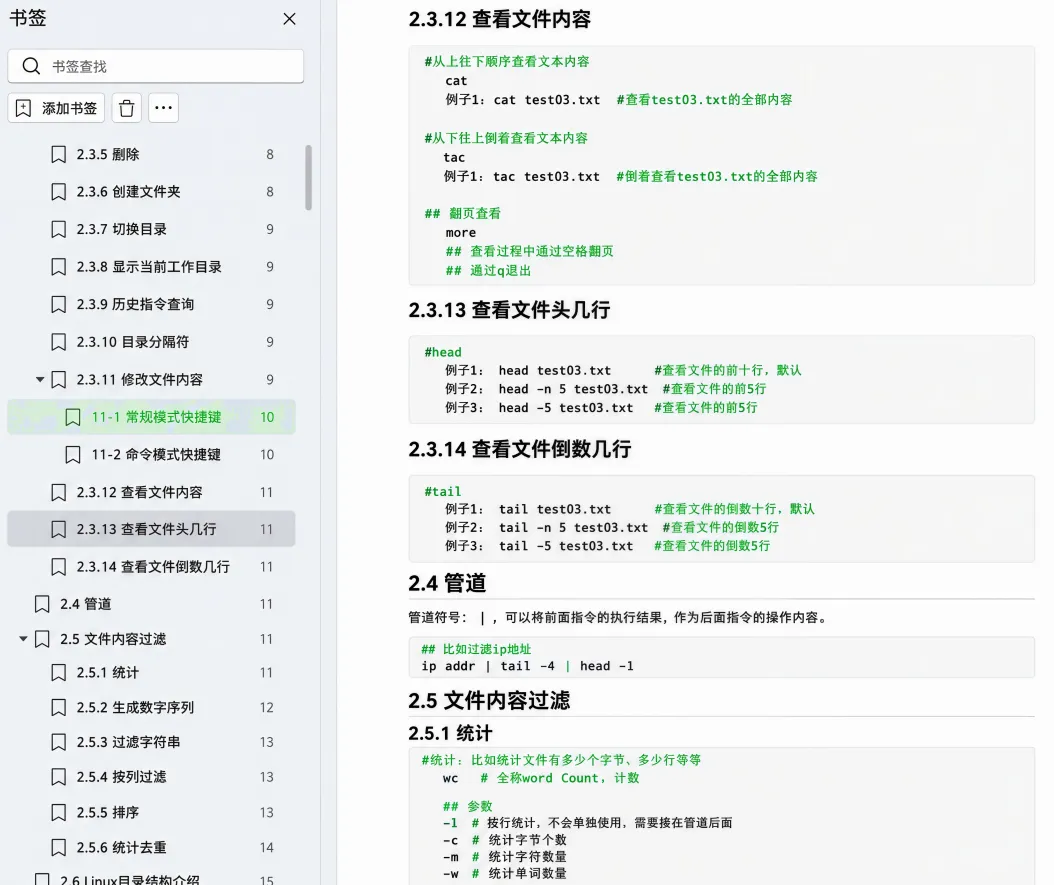This screenshot has height=885, width=1054.
Task: Click the bookmark icon beside 2.5.3 过滤字符串
Action: point(58,743)
